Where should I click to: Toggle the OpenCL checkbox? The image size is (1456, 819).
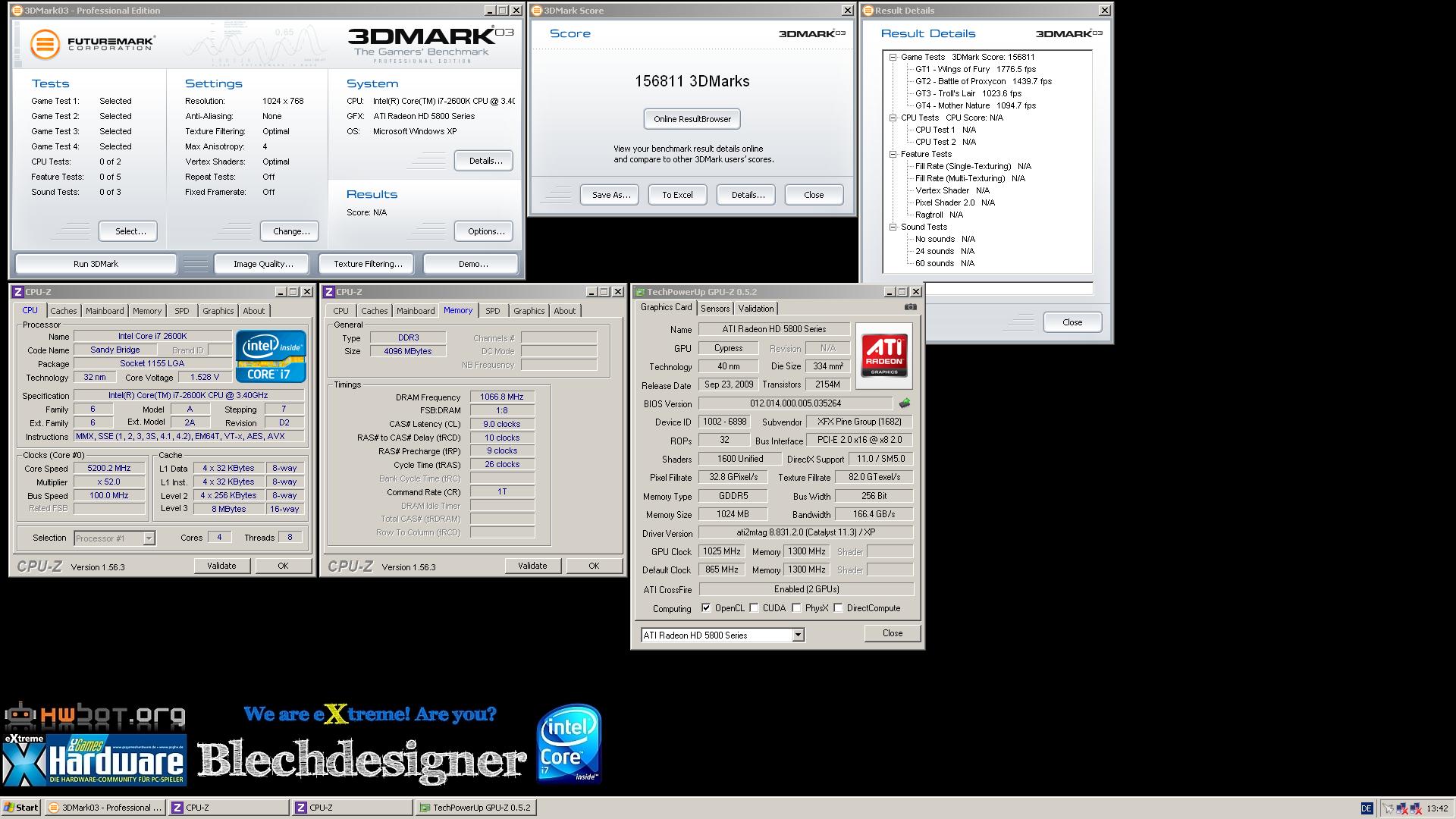706,608
